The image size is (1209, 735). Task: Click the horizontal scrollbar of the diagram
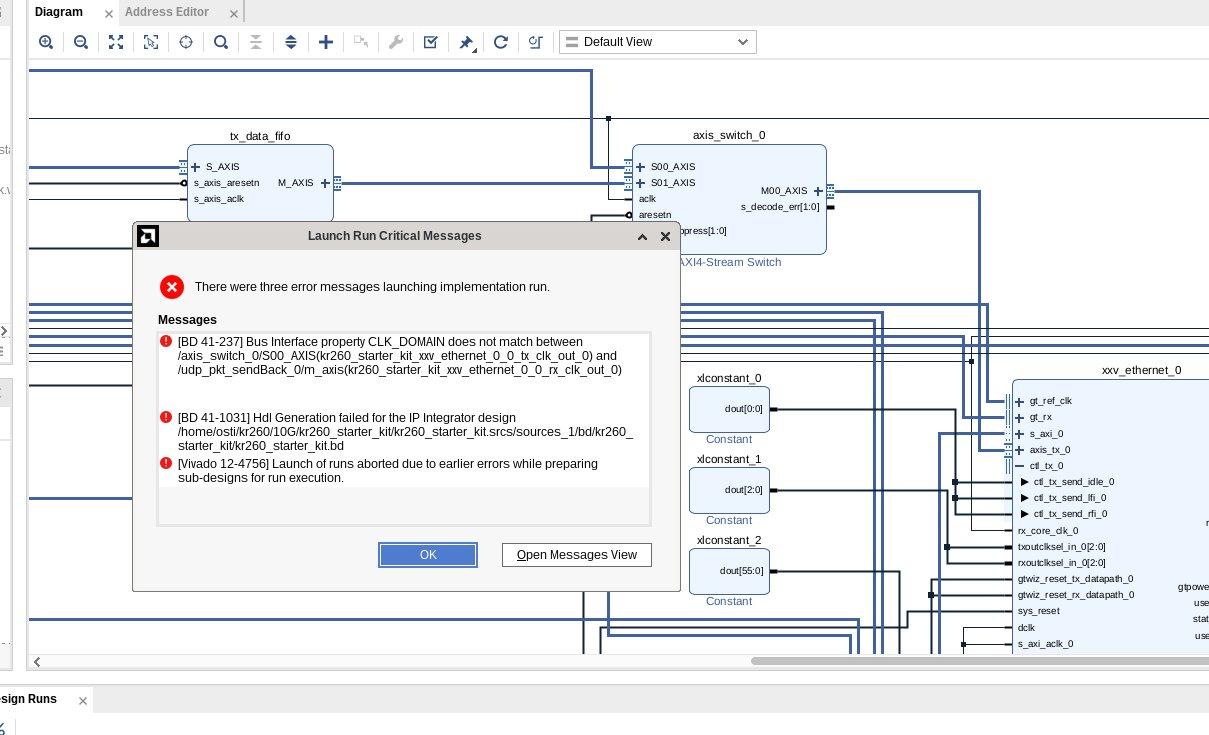point(980,661)
